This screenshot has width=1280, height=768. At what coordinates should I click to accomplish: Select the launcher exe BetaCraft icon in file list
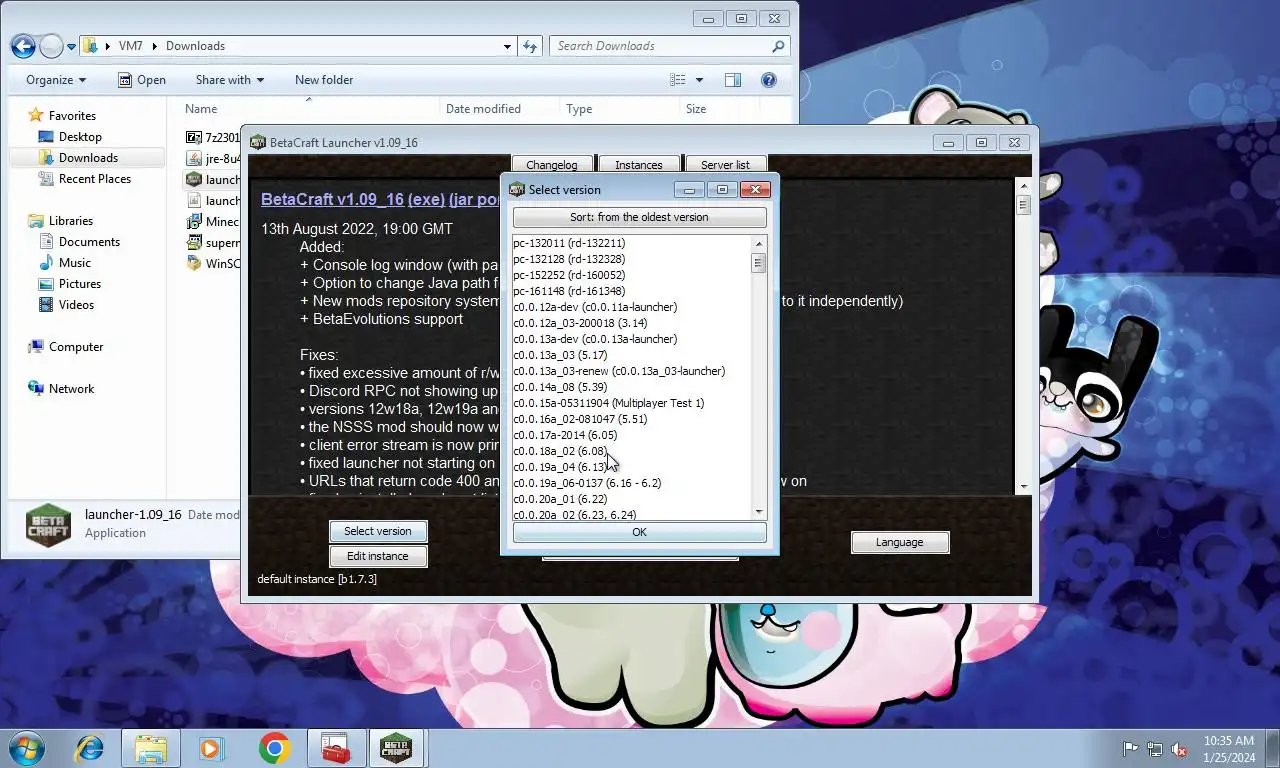click(194, 179)
